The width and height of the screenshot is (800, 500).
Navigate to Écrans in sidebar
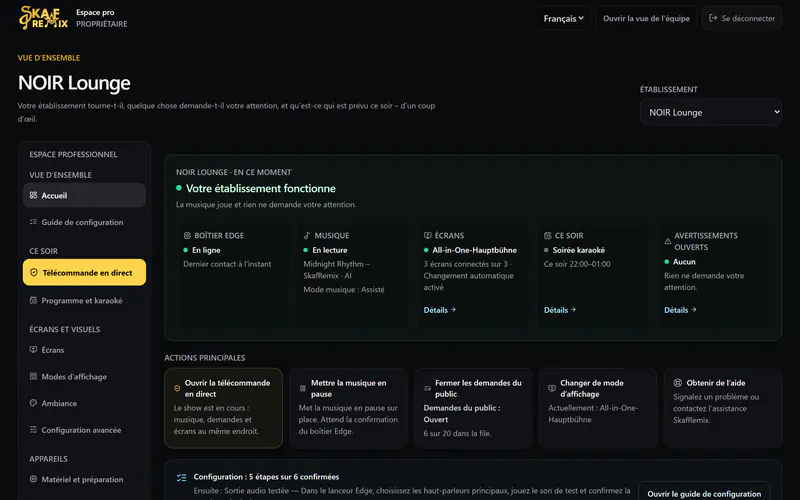pos(84,350)
